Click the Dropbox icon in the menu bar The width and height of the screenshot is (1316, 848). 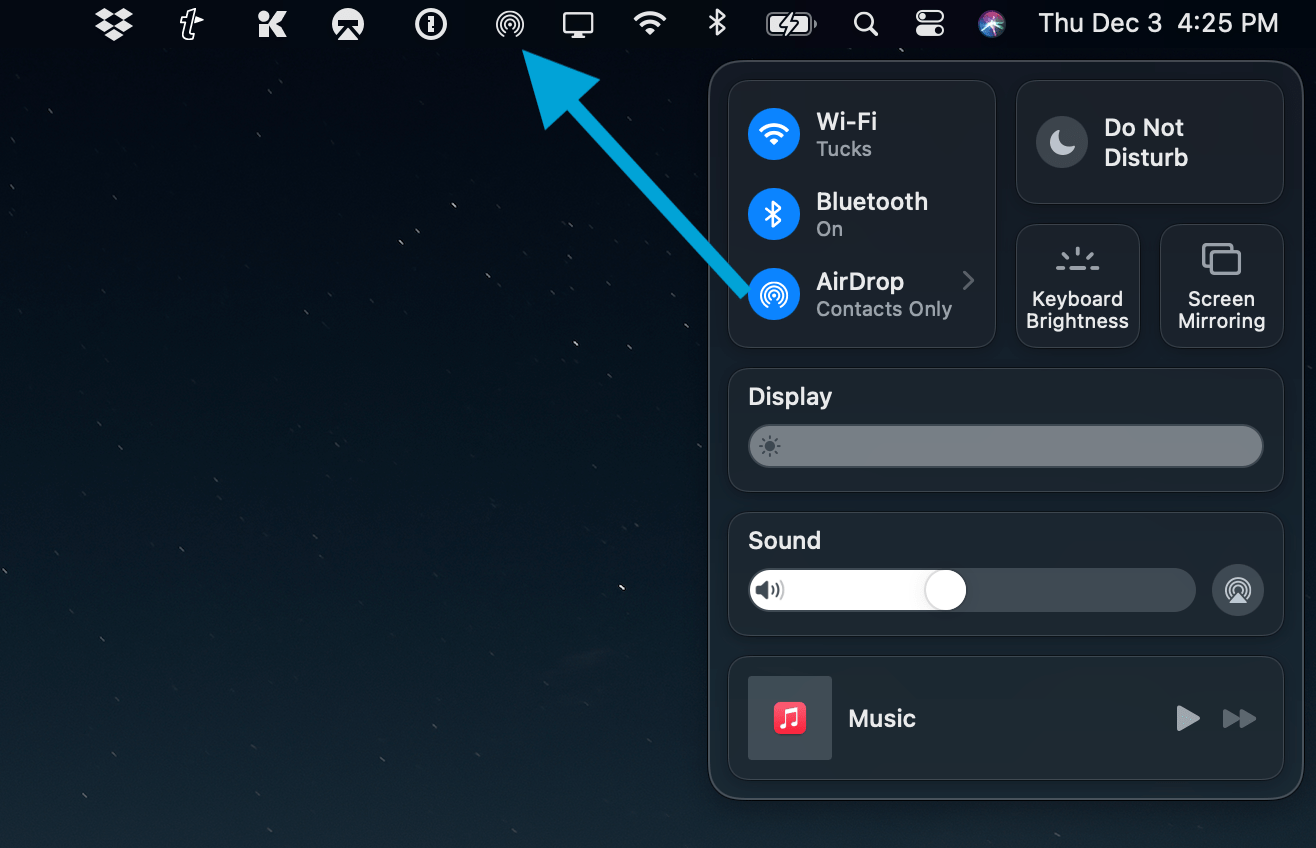pyautogui.click(x=113, y=24)
